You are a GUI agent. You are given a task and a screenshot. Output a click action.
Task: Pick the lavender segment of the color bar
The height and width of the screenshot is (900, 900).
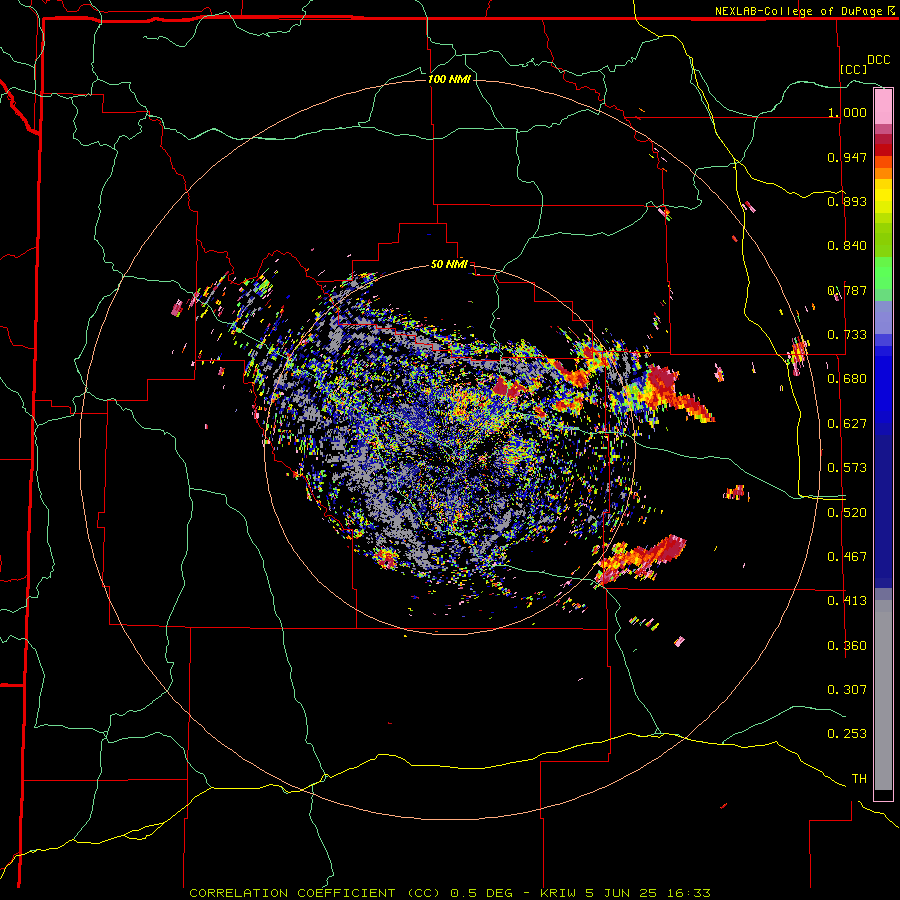883,318
